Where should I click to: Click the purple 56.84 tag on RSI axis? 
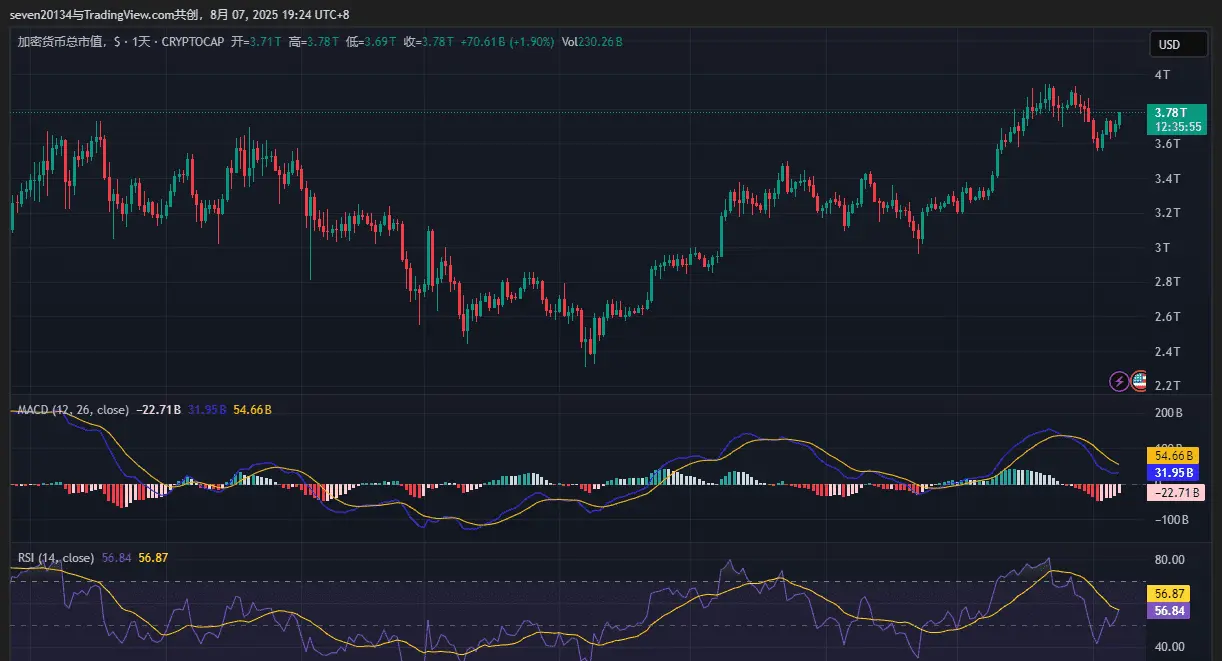coord(1170,610)
